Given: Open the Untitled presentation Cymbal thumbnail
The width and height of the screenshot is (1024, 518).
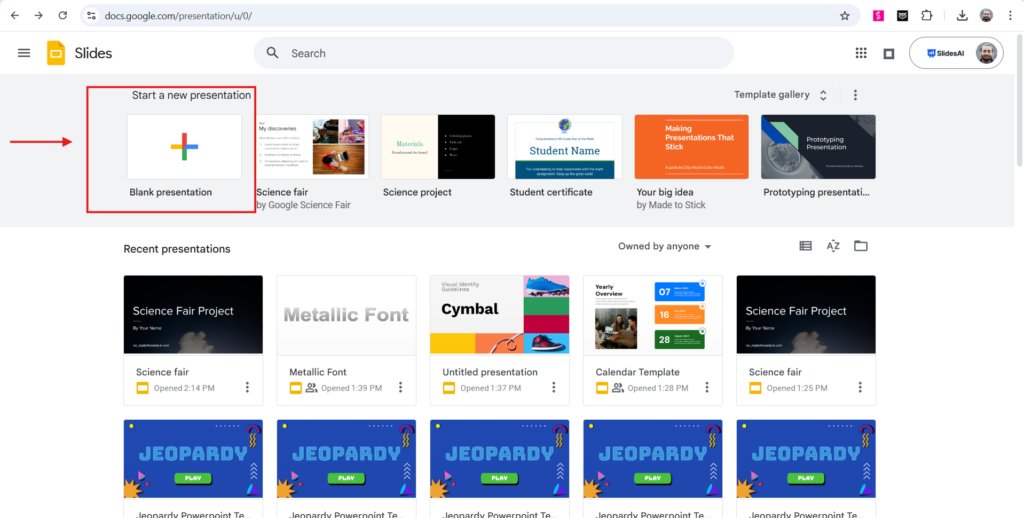Looking at the screenshot, I should 500,315.
